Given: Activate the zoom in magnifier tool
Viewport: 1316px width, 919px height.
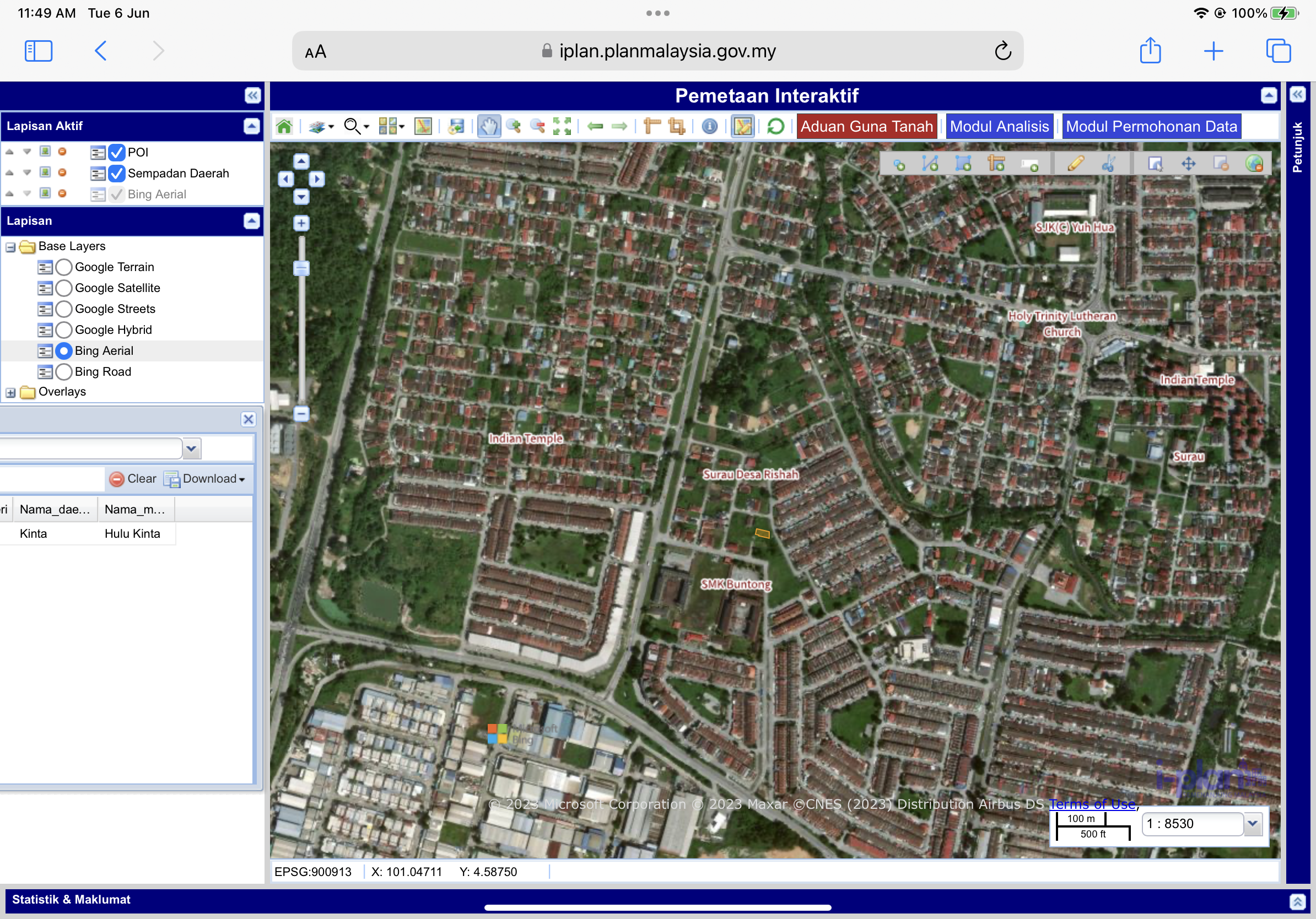Looking at the screenshot, I should 514,126.
